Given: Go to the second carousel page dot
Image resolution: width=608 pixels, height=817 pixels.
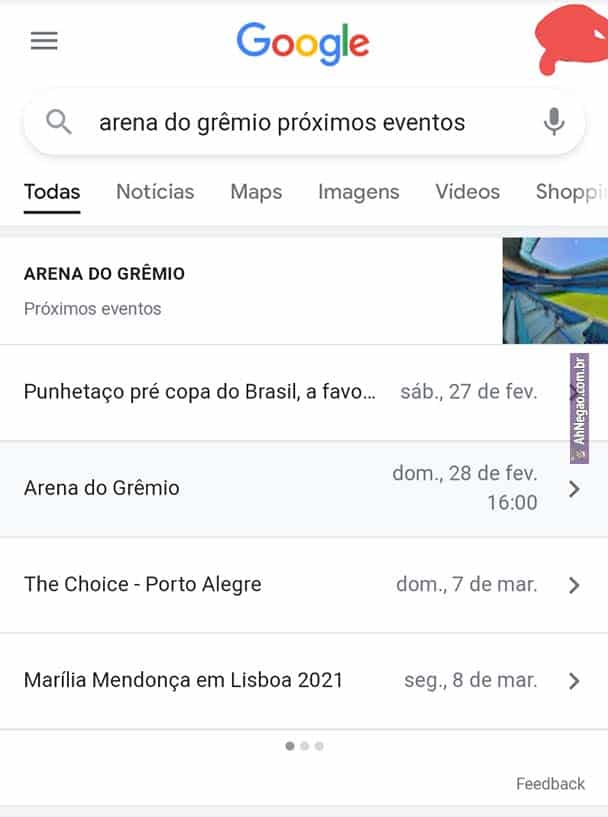Looking at the screenshot, I should coord(304,745).
